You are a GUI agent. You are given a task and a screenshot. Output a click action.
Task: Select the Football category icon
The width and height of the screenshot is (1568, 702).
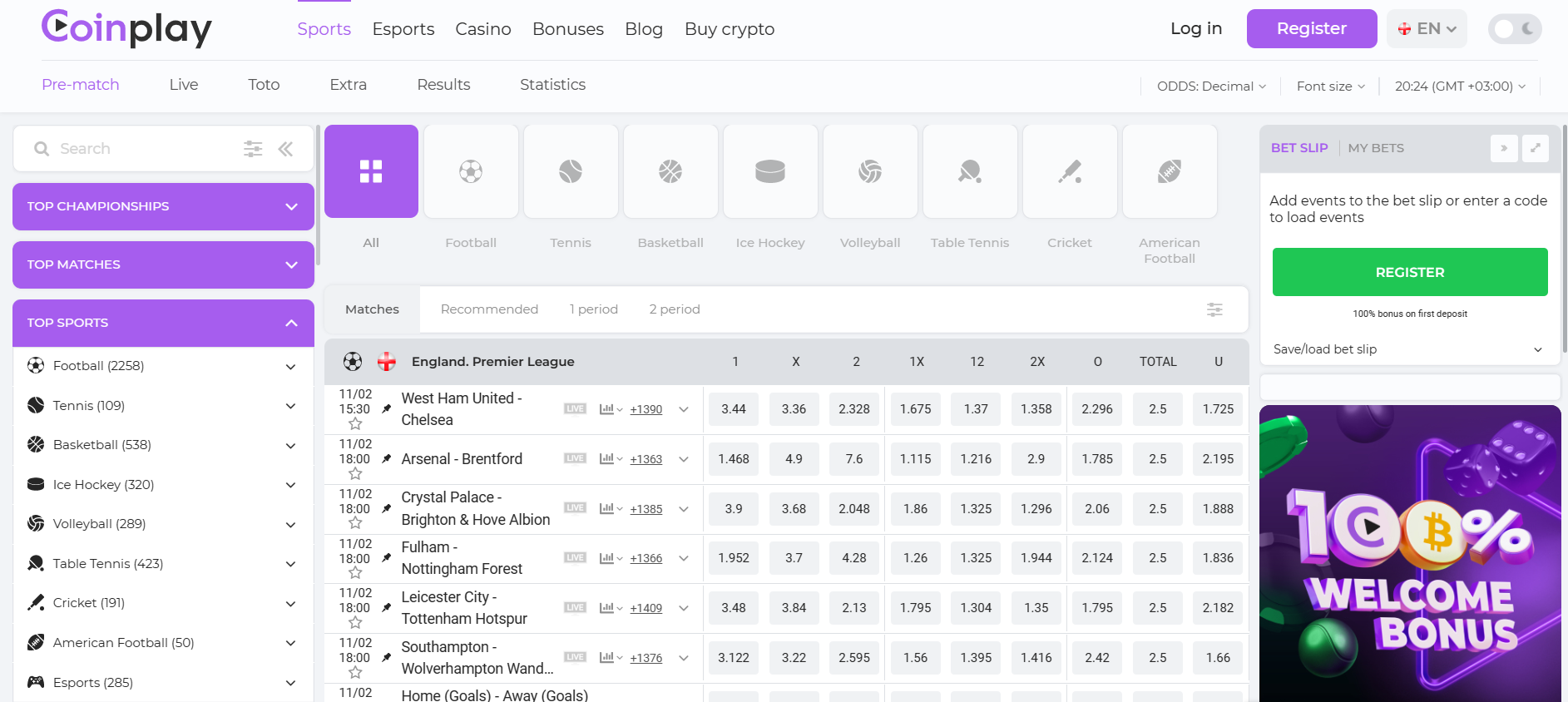471,171
